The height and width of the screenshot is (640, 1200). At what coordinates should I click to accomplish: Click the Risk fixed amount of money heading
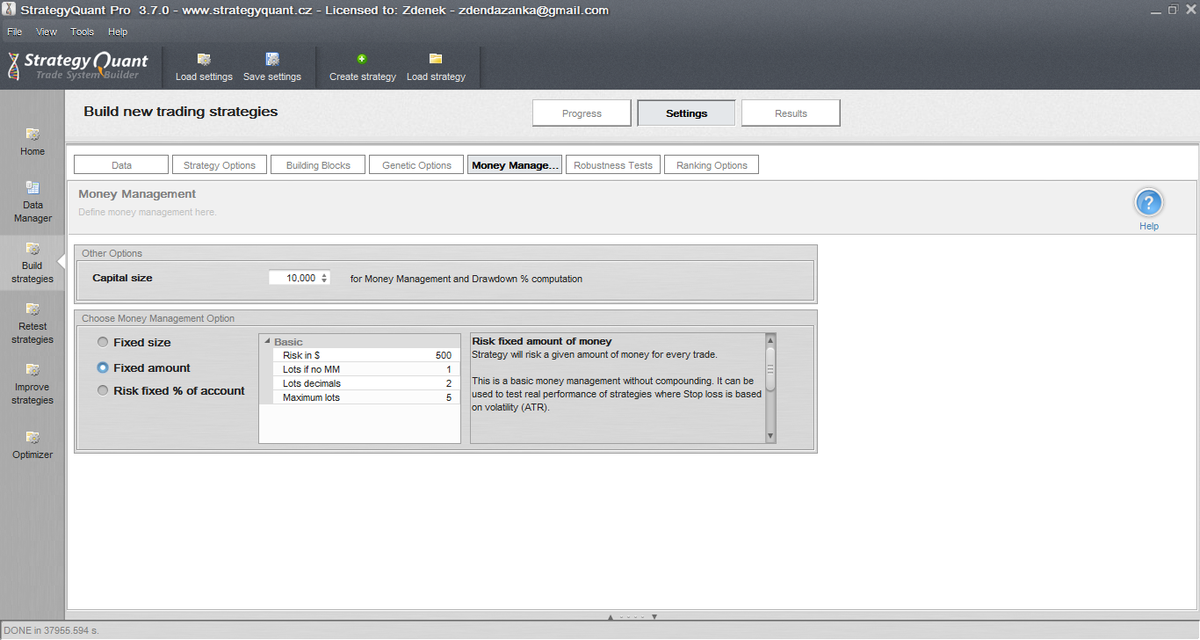coord(541,341)
